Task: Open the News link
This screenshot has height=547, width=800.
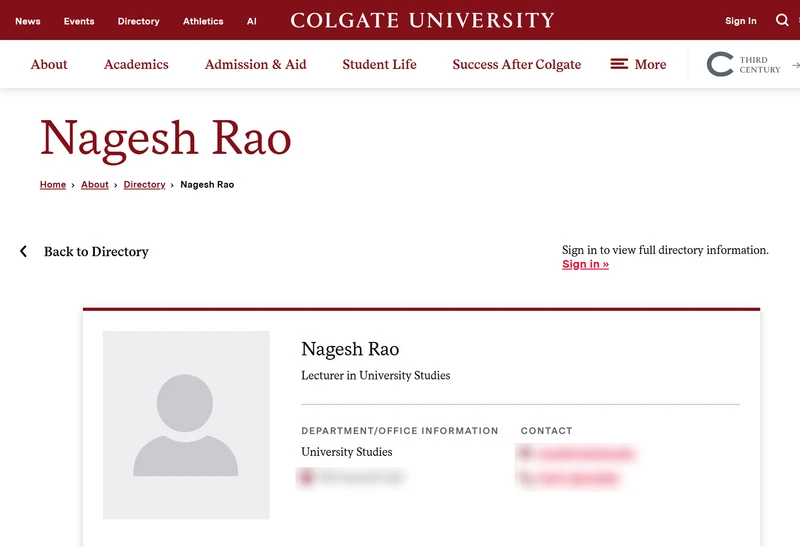Action: 28,21
